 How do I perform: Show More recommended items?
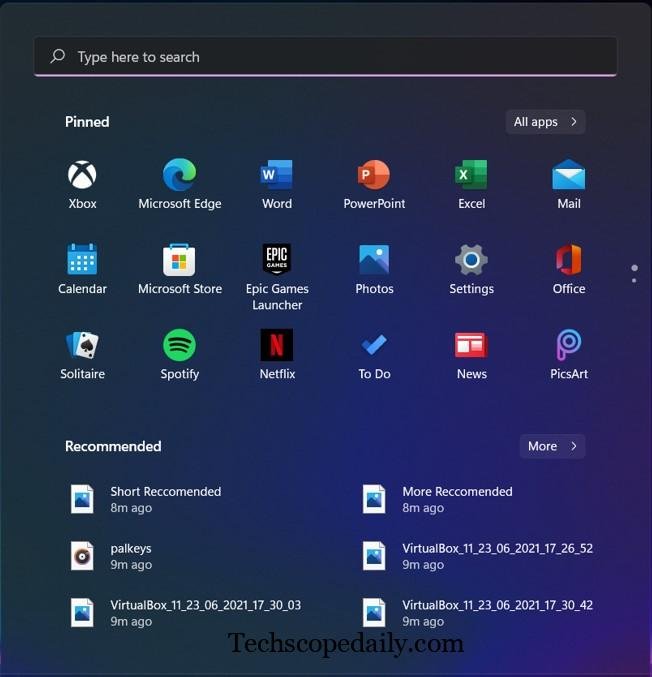coord(552,446)
